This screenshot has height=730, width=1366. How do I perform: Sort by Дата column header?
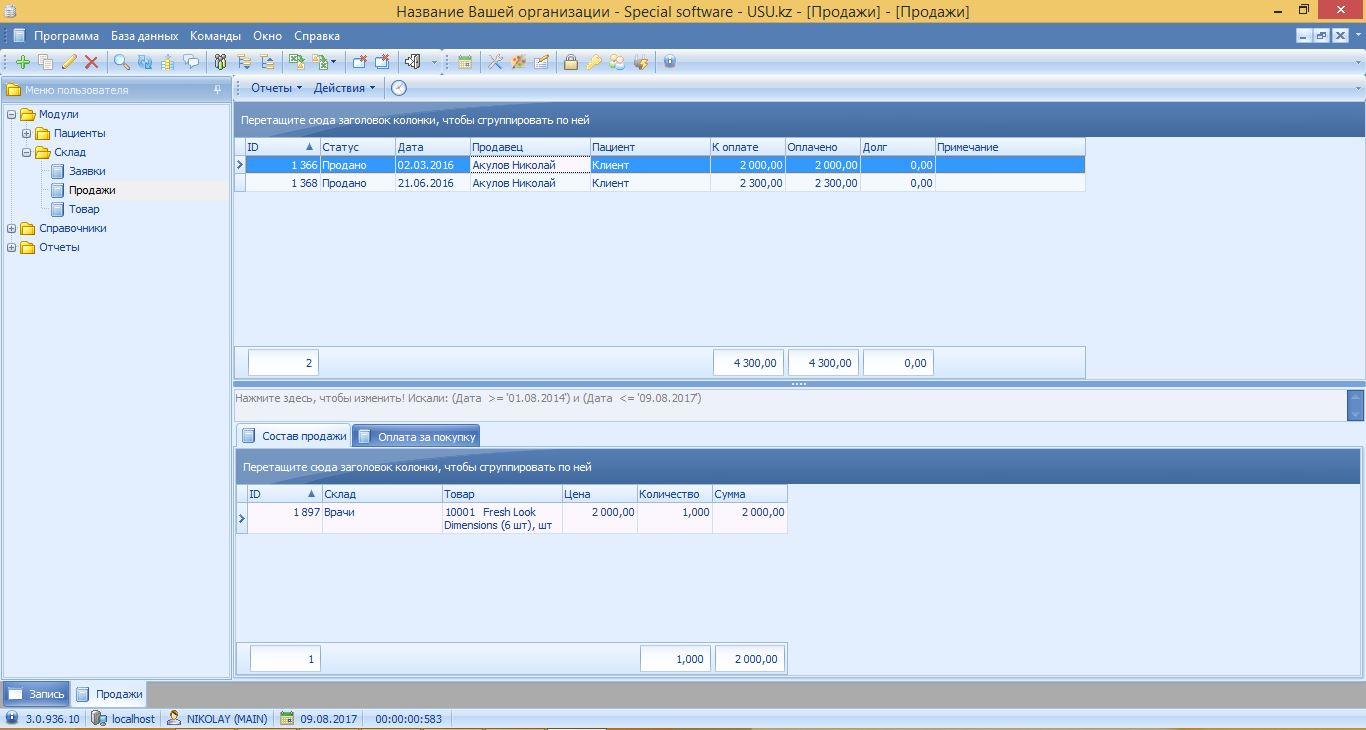coord(432,147)
